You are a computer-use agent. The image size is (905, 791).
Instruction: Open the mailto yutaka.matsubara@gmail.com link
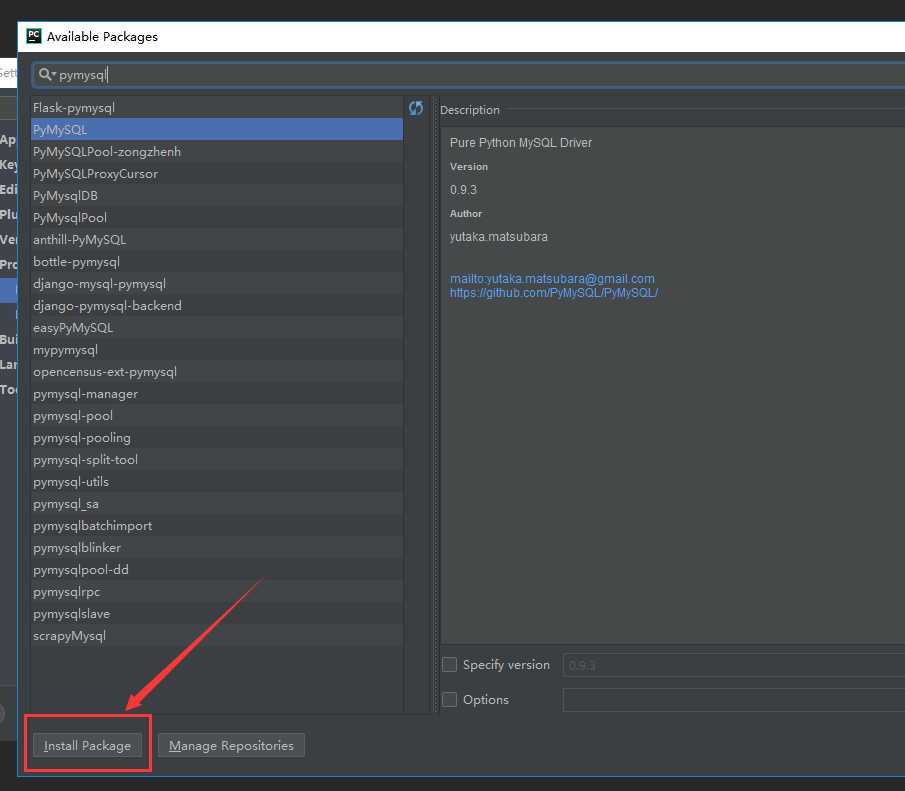pos(552,279)
